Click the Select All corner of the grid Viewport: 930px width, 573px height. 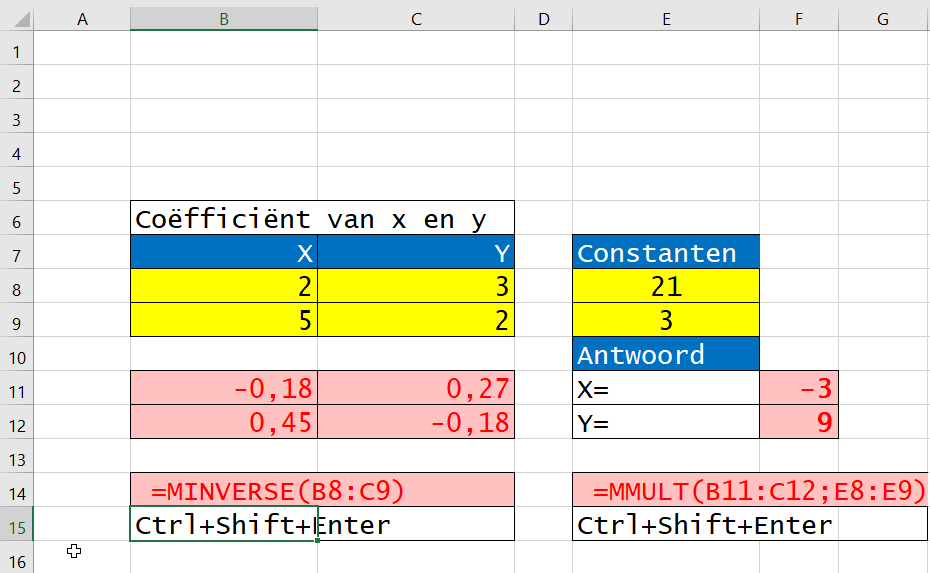tap(16, 18)
